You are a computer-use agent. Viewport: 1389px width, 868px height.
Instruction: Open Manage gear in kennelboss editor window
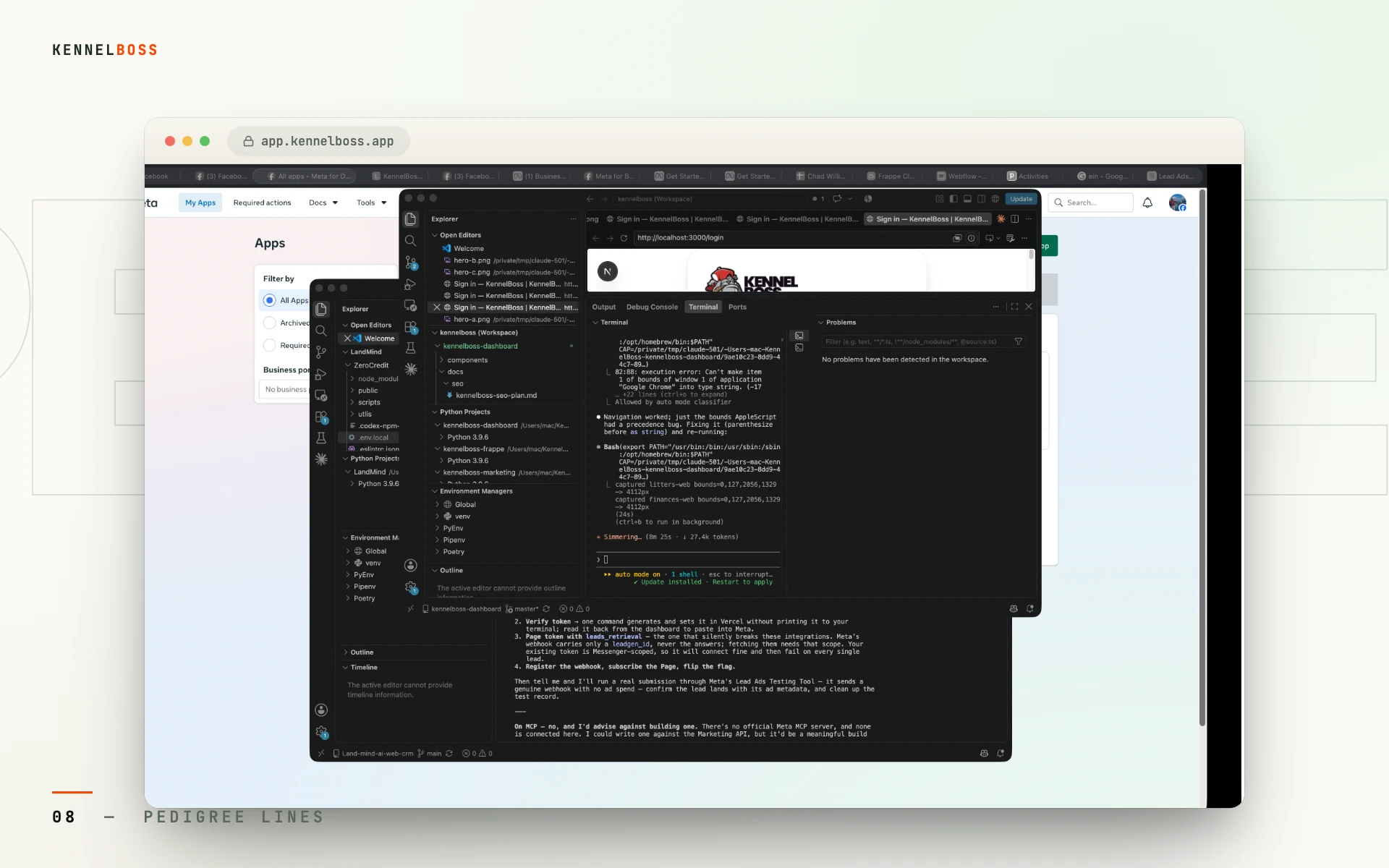(x=410, y=587)
